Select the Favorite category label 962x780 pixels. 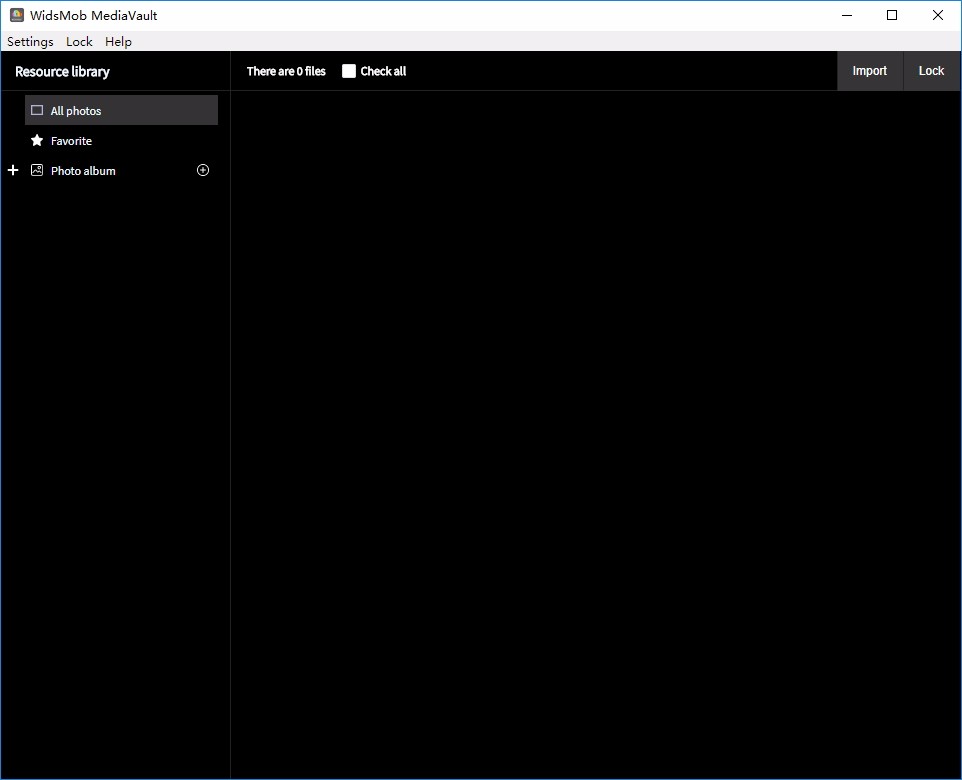click(x=71, y=141)
